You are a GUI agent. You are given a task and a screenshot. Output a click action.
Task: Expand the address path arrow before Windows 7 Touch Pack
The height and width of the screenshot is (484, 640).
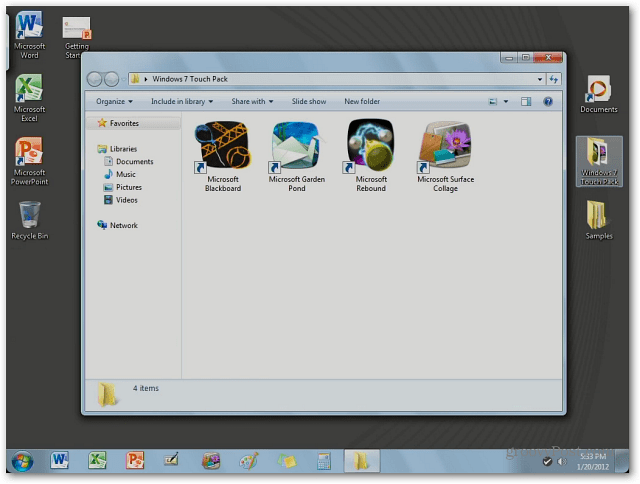146,79
